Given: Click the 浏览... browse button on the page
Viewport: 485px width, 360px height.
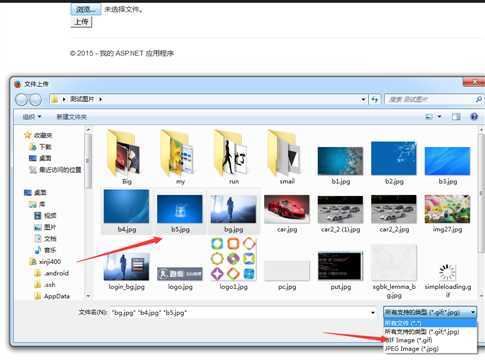Looking at the screenshot, I should coord(85,9).
